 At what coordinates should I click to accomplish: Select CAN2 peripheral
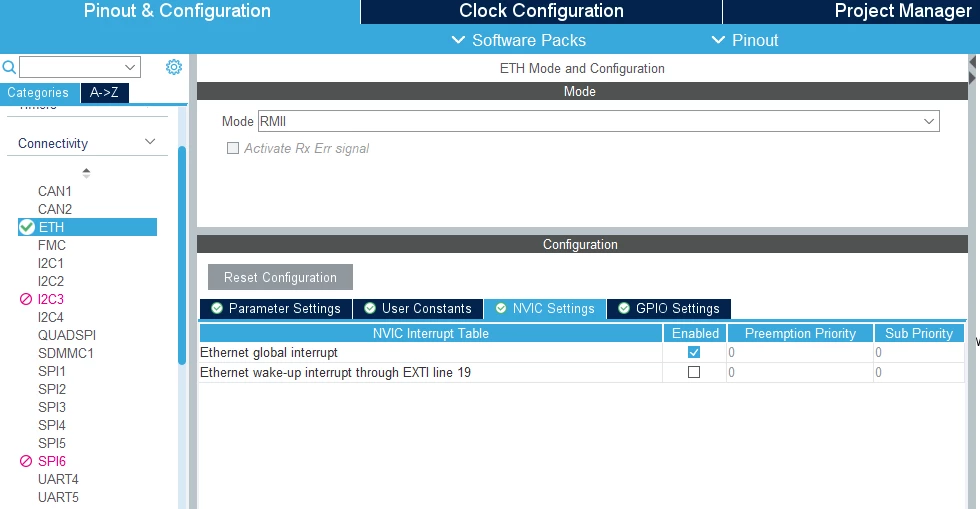click(55, 209)
